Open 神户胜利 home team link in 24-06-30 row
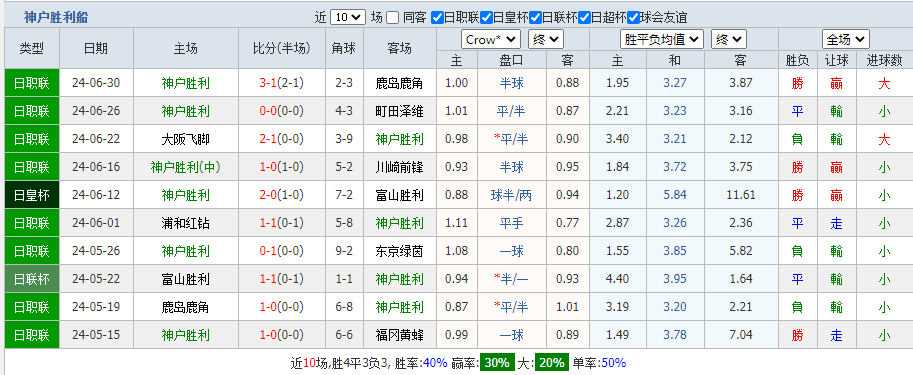The height and width of the screenshot is (375, 913). pos(186,83)
